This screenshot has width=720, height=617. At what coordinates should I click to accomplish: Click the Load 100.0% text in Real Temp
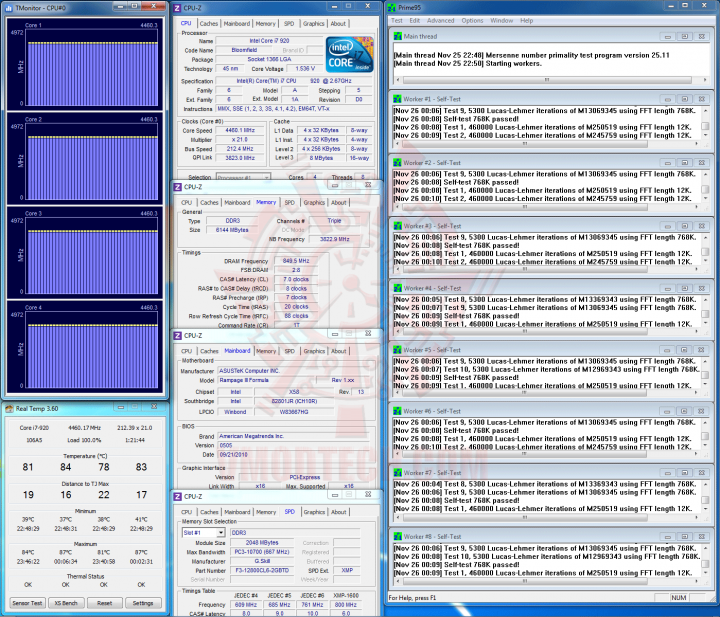[x=84, y=440]
